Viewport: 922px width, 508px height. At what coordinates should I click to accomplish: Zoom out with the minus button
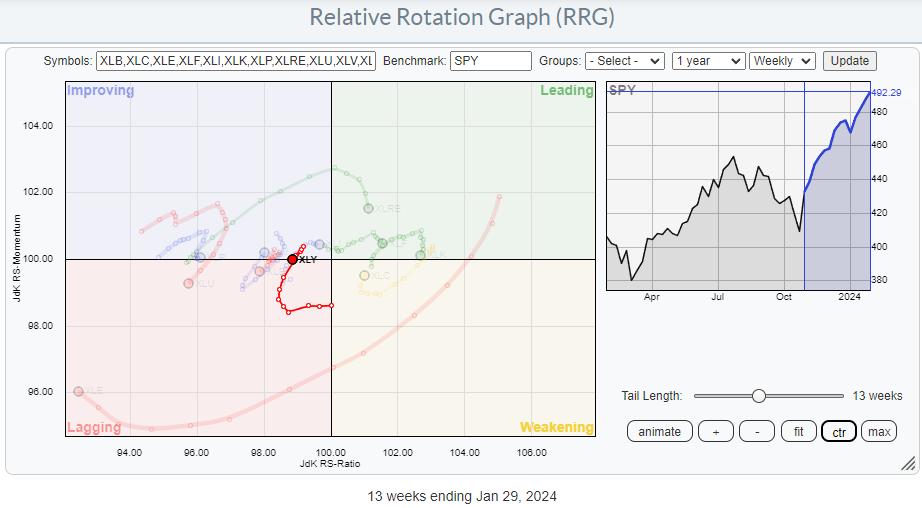757,432
